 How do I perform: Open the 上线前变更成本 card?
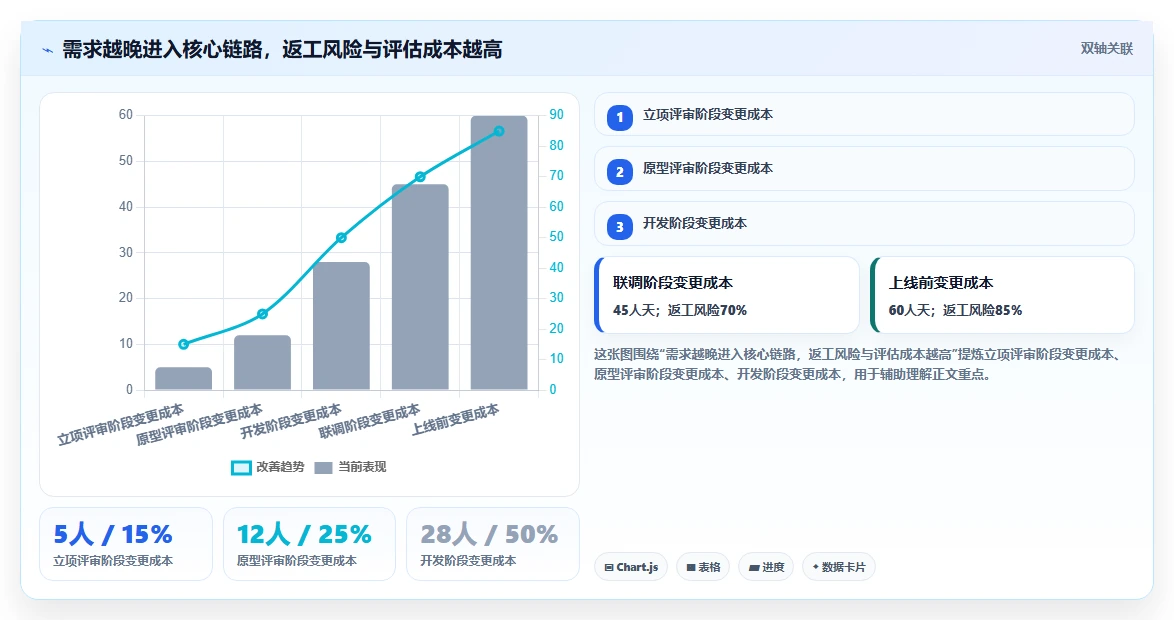pyautogui.click(x=1003, y=295)
